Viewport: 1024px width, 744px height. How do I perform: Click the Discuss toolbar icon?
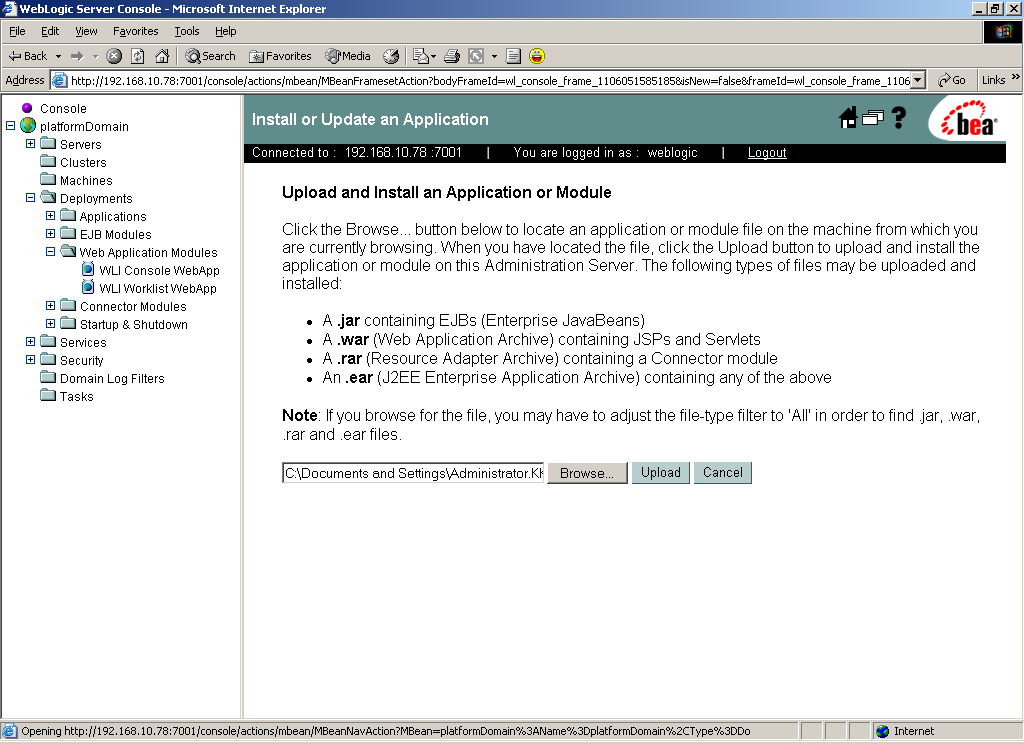pos(513,56)
